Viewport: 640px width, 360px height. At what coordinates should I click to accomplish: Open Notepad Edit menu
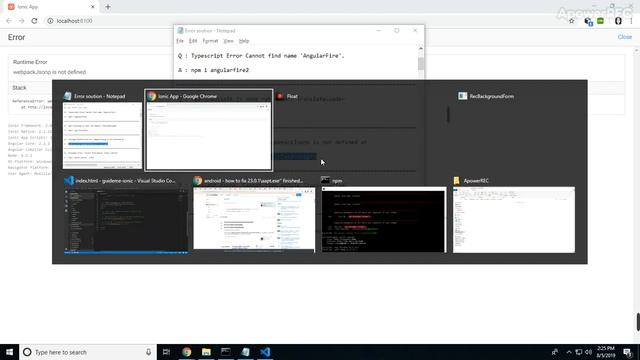point(193,41)
